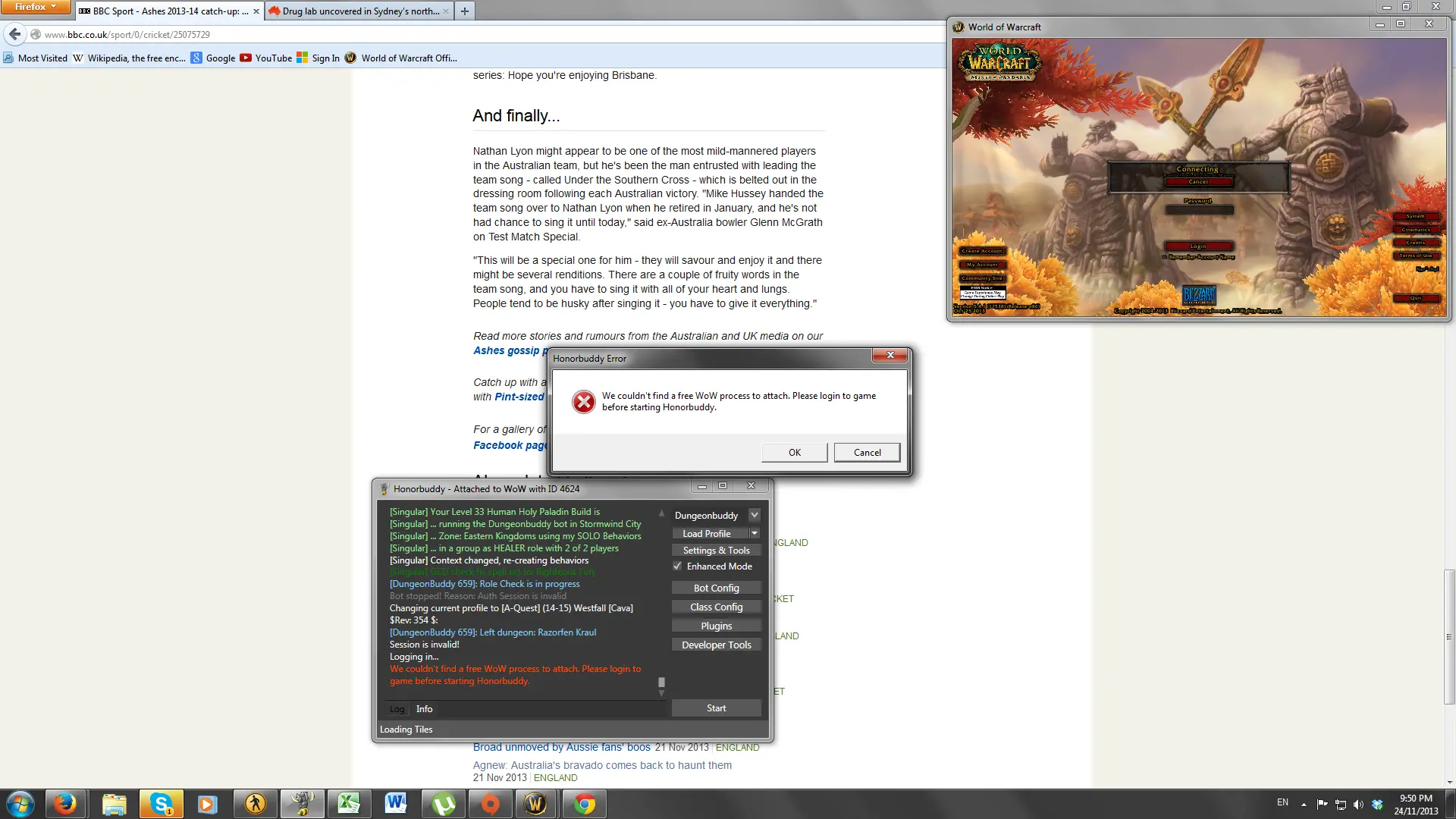Close the Drug lab uncovered tab
The height and width of the screenshot is (819, 1456).
446,11
